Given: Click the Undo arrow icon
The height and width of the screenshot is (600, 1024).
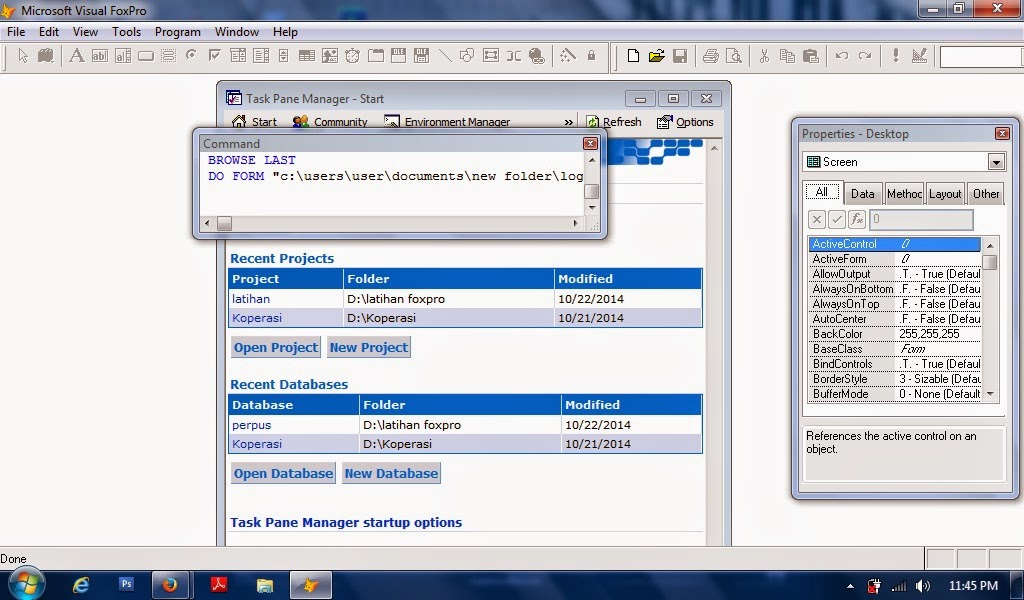Looking at the screenshot, I should [x=842, y=56].
